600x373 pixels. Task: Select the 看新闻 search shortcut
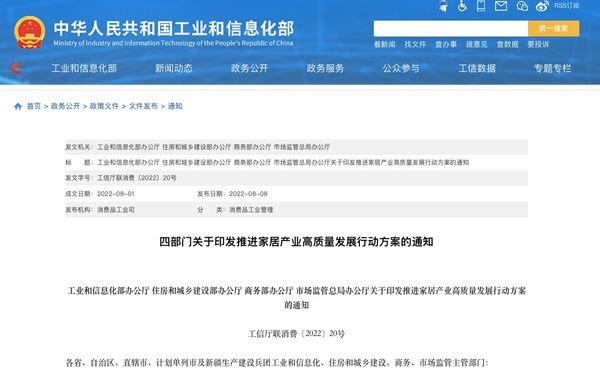[x=385, y=44]
